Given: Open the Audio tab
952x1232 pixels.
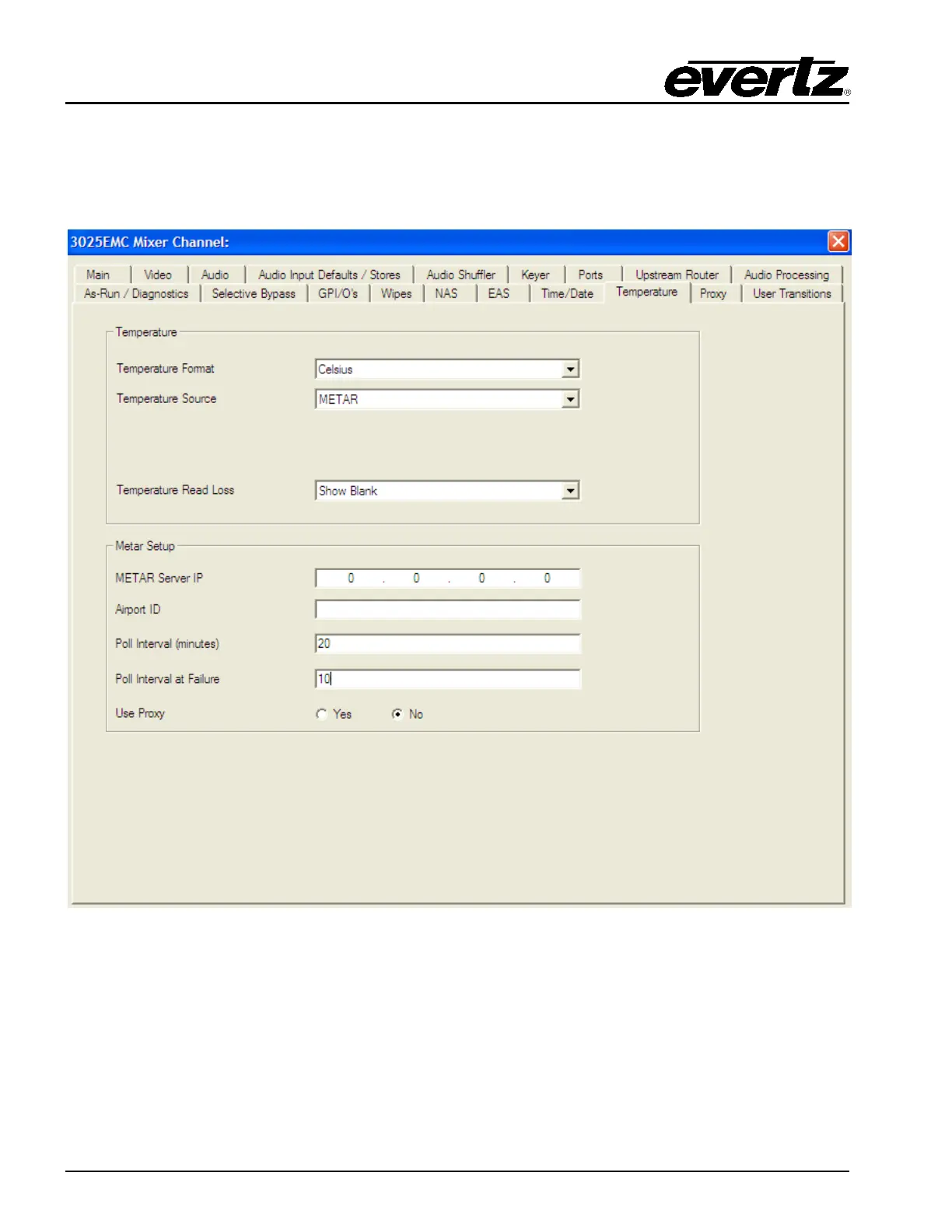Looking at the screenshot, I should coord(215,275).
